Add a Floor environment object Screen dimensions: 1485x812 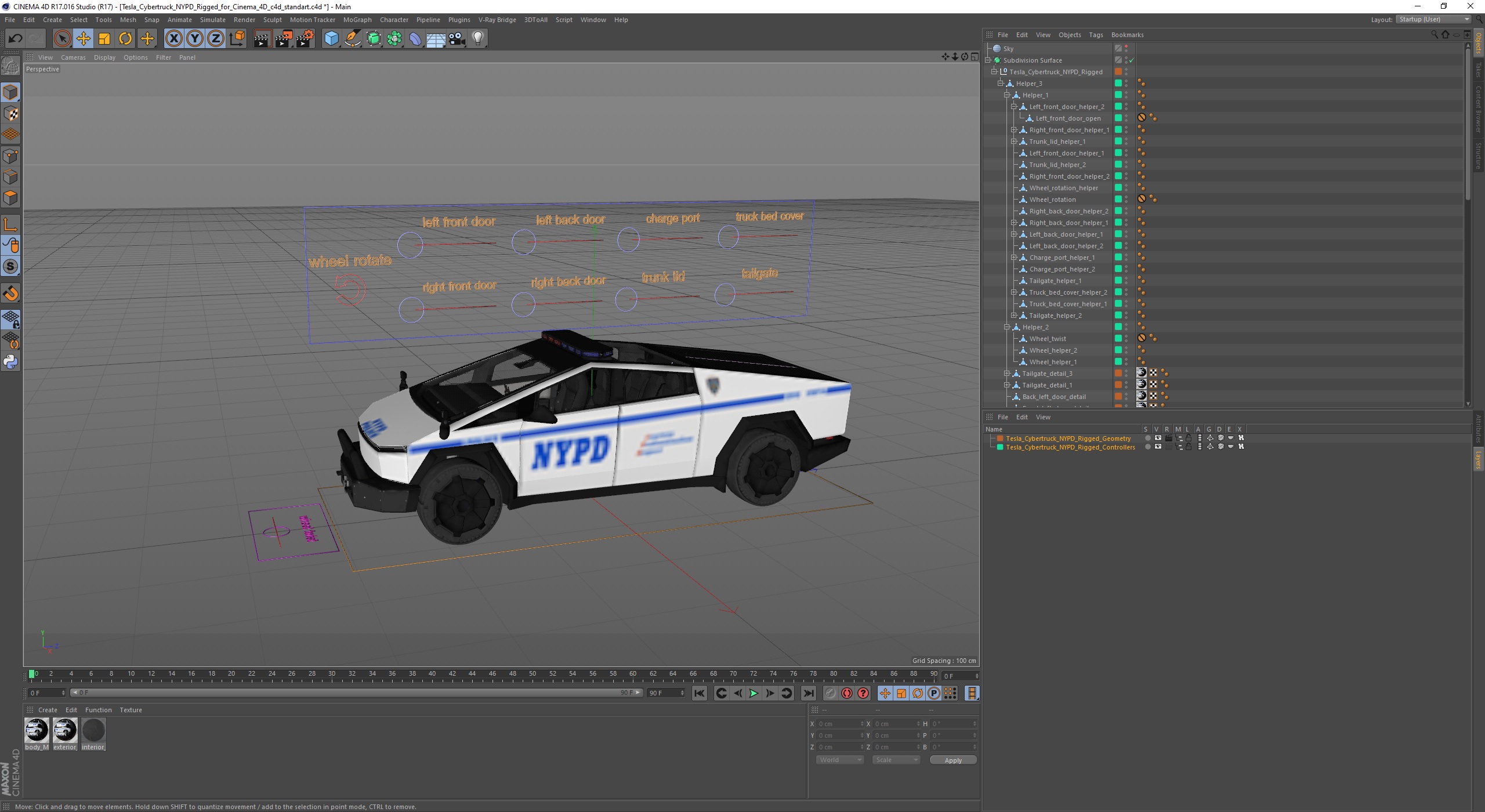click(436, 39)
